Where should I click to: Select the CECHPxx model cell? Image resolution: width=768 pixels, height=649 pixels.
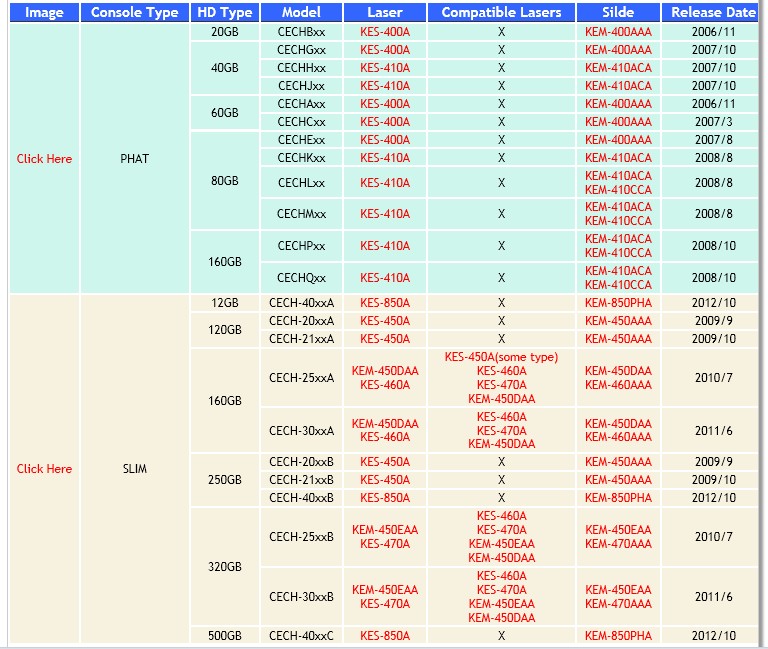pyautogui.click(x=301, y=246)
